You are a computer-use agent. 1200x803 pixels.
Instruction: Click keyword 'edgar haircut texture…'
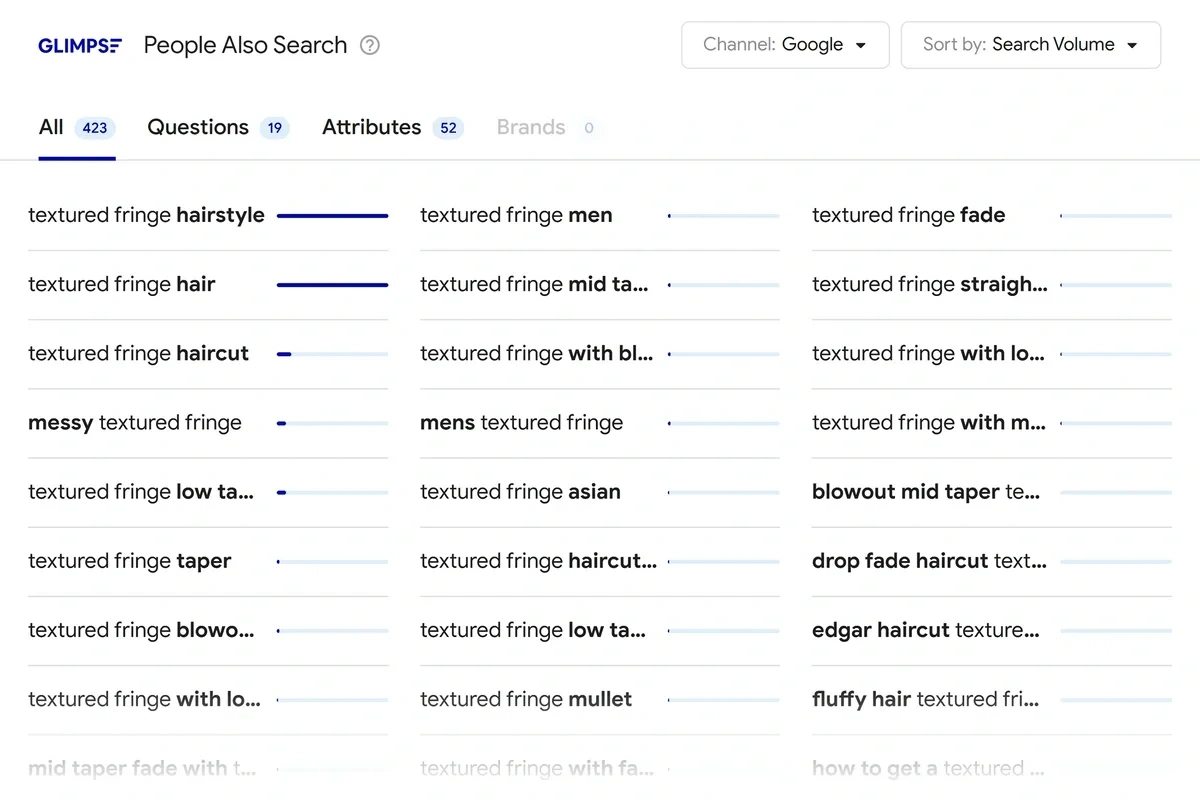click(926, 630)
